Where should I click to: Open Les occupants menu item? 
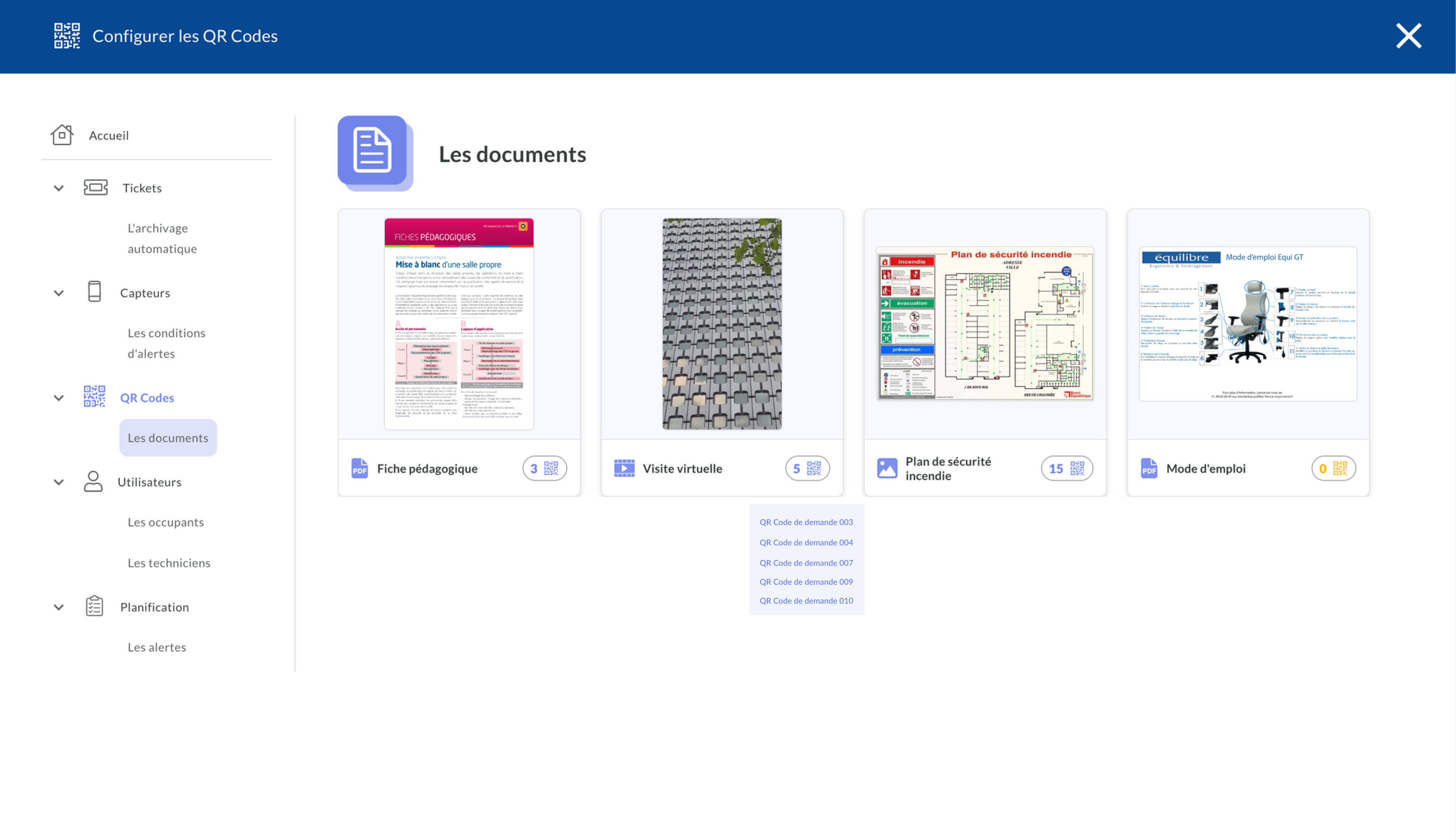[166, 522]
